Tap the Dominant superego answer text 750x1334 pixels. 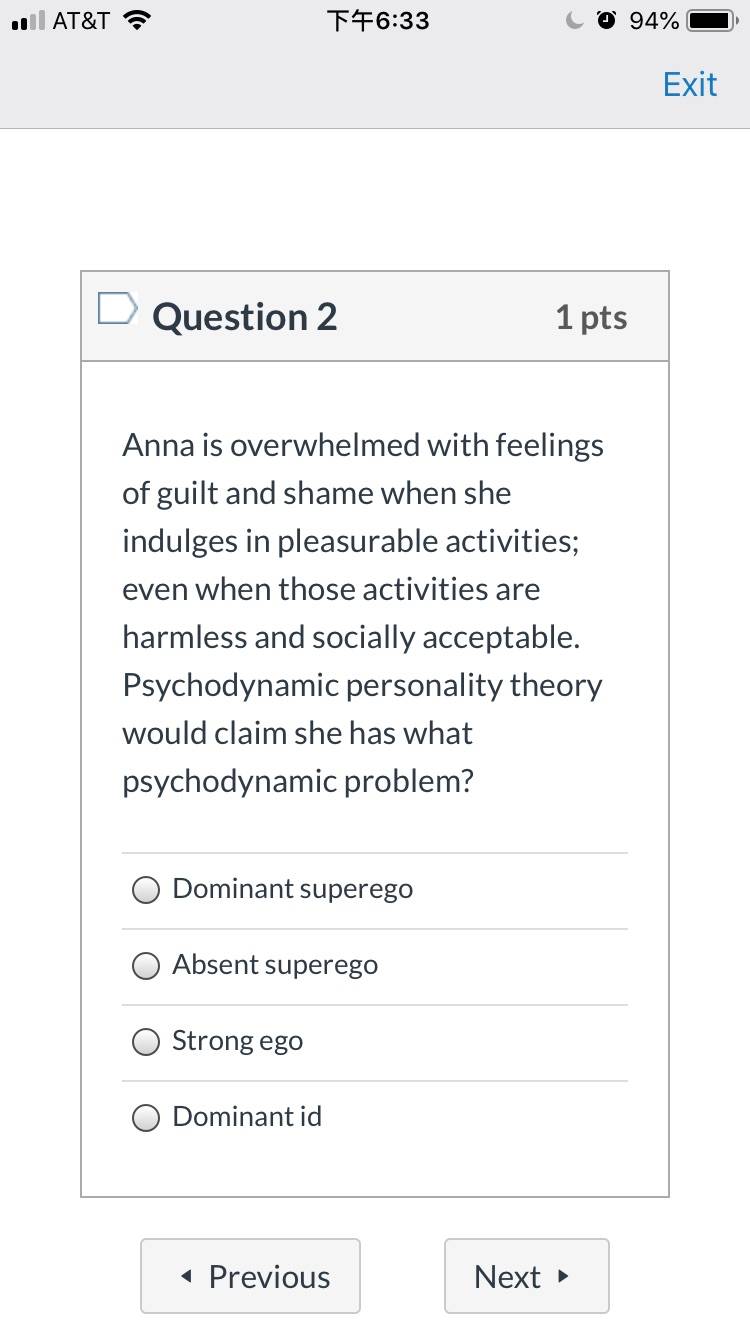pos(293,889)
